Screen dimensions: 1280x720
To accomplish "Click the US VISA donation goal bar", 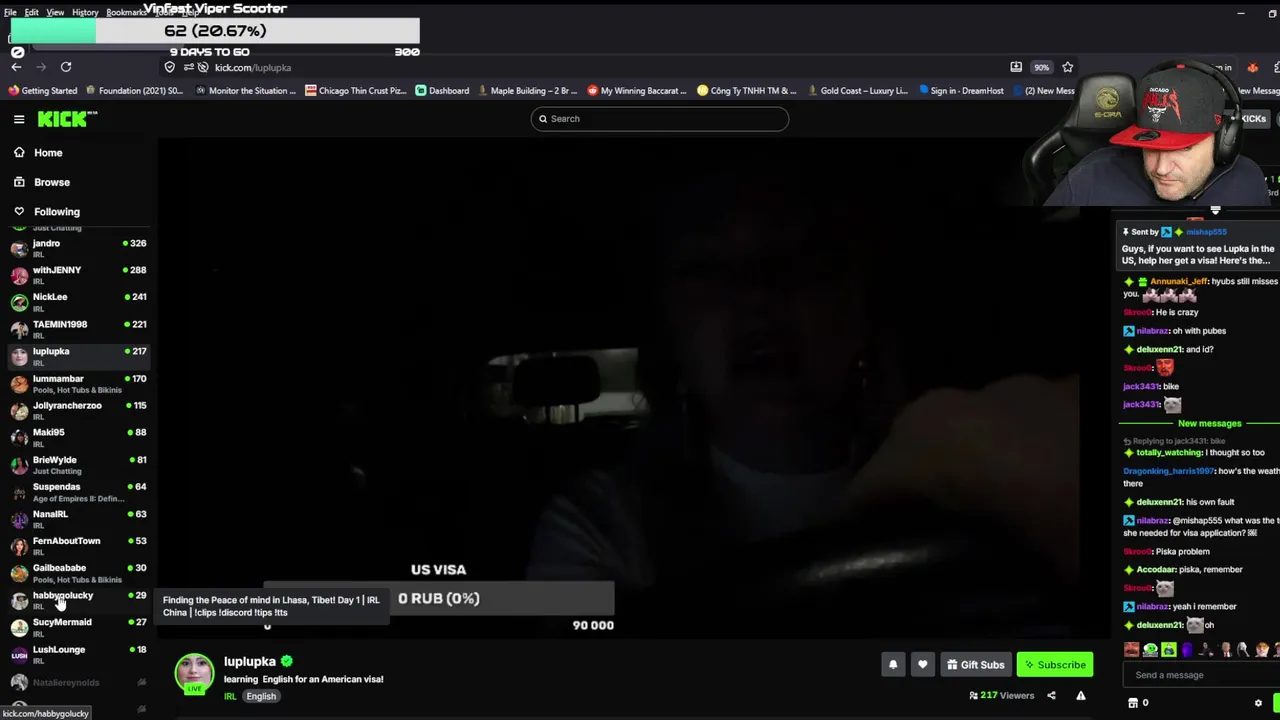I will pyautogui.click(x=439, y=598).
